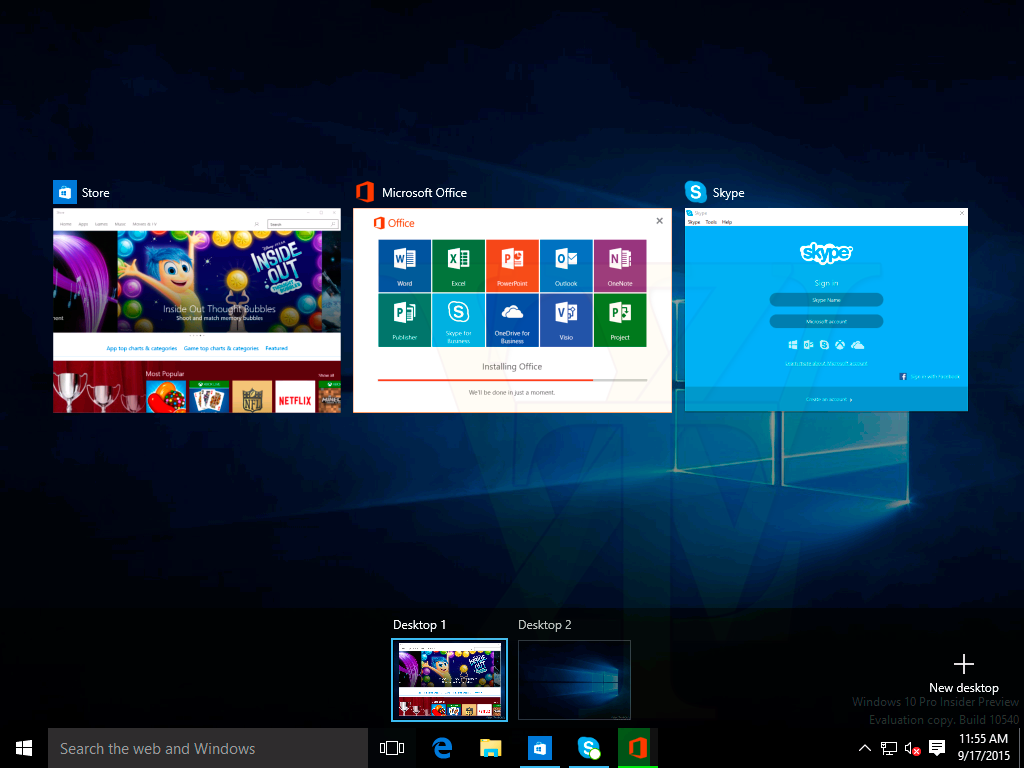Click the Outlook tile in the Office window
The image size is (1024, 768).
tap(566, 266)
